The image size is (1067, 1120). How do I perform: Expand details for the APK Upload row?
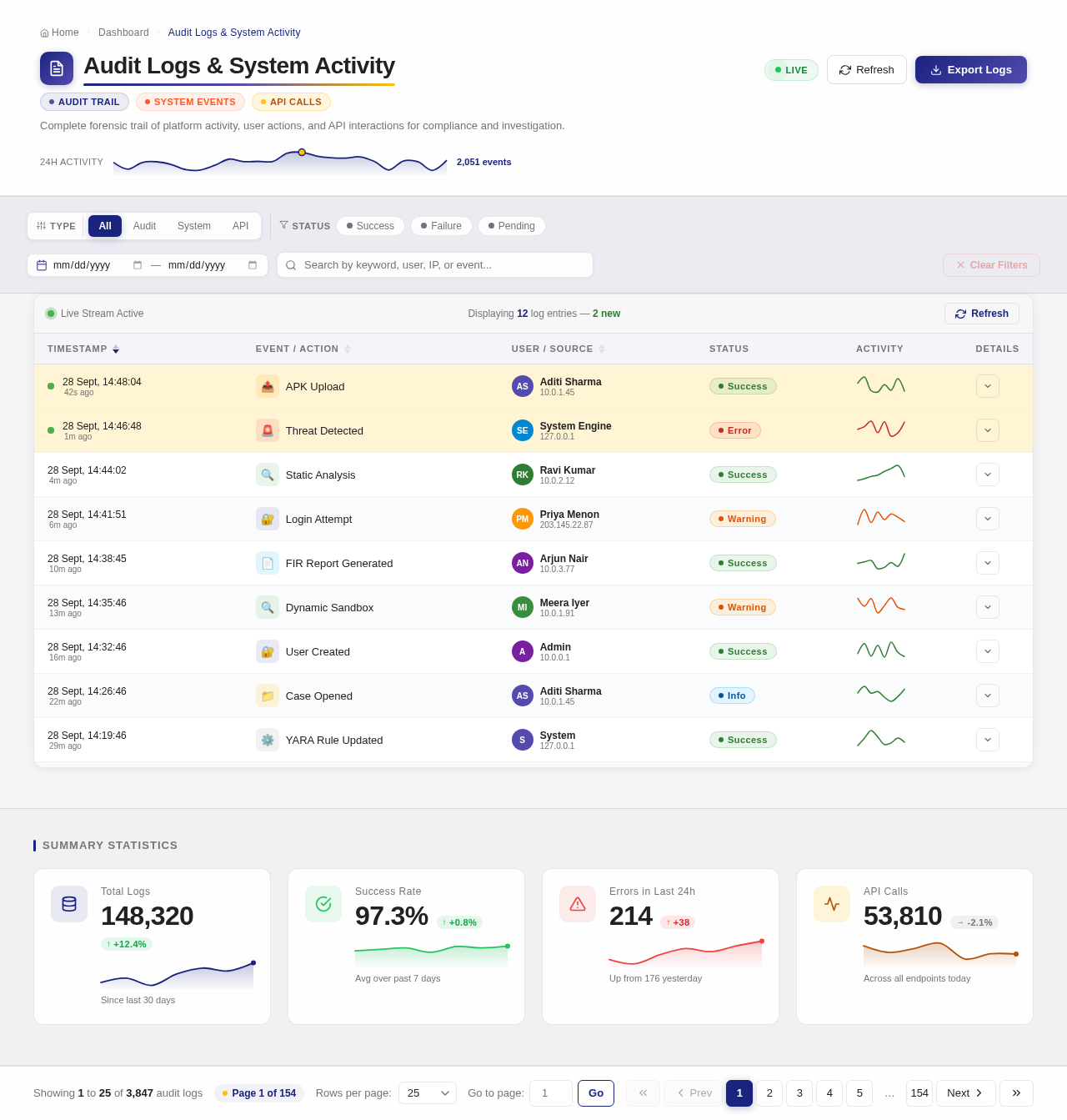click(988, 386)
